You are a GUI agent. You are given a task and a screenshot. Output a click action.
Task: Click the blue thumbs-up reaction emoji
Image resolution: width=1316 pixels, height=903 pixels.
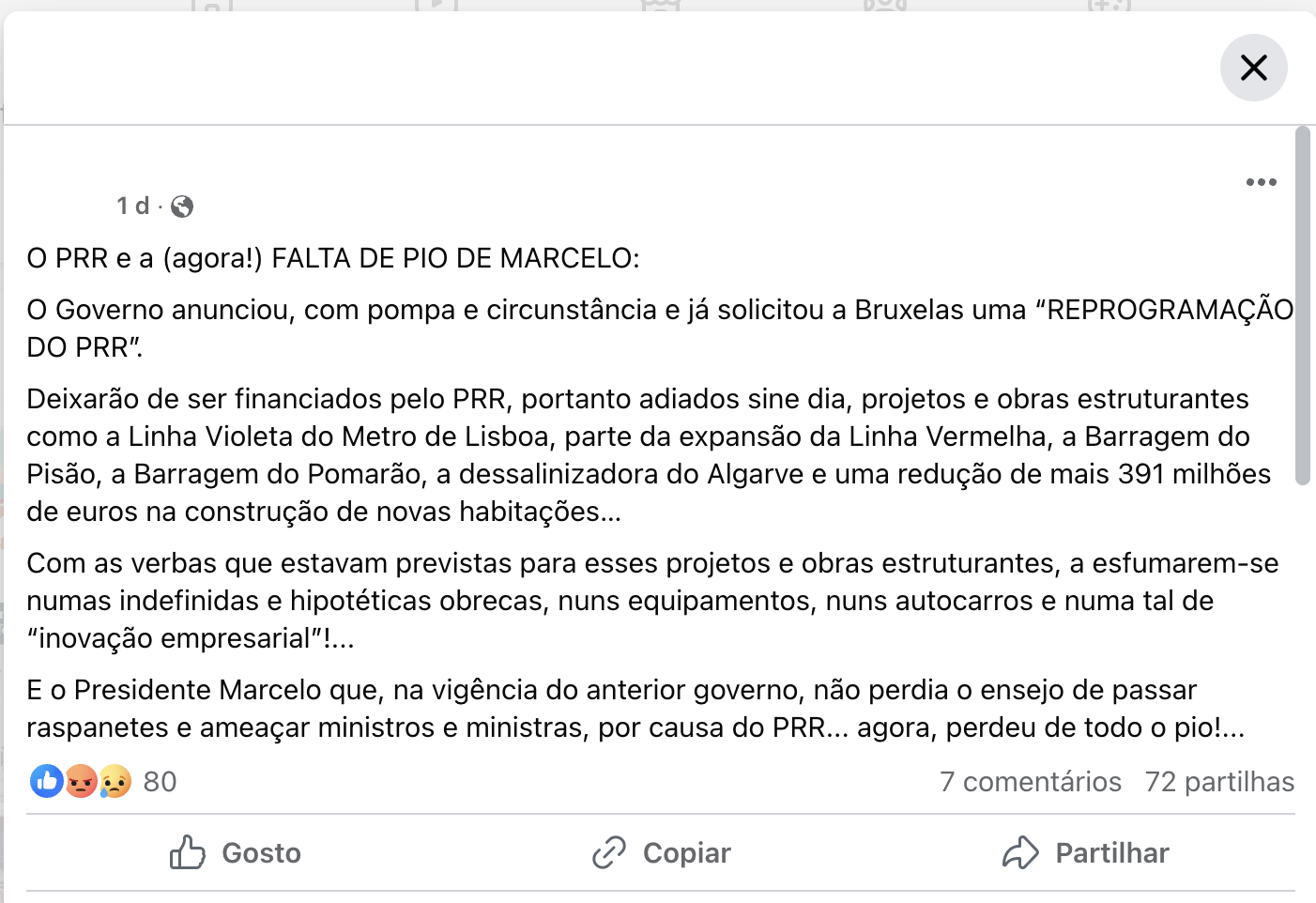[47, 781]
